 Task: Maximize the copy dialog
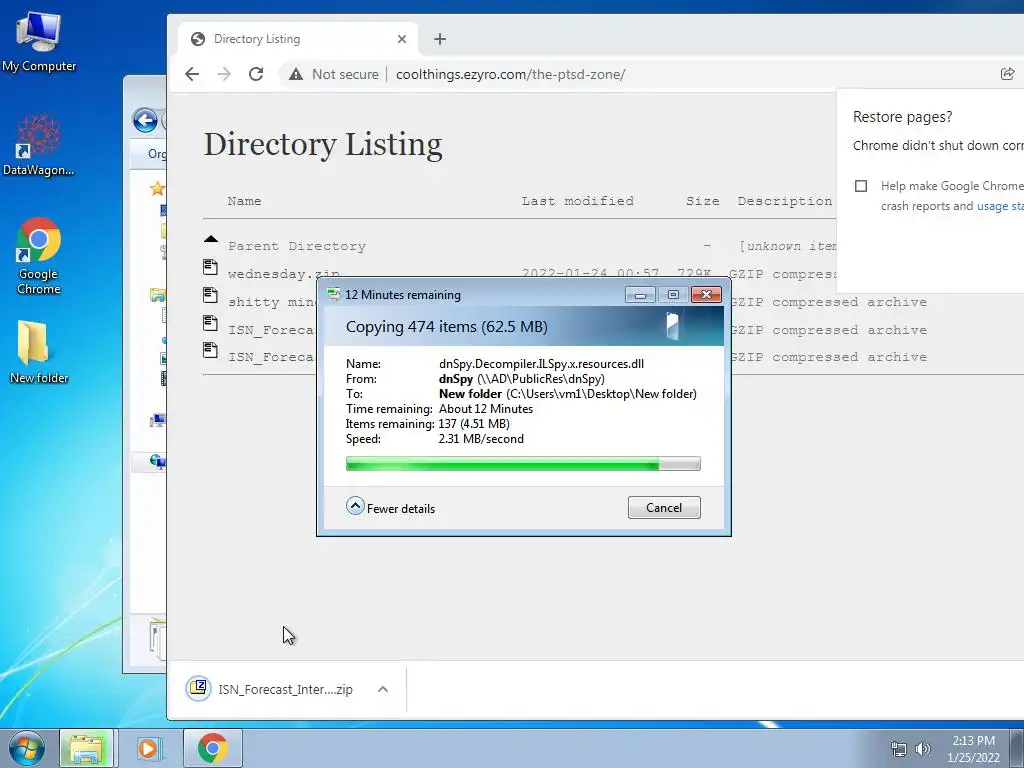673,295
